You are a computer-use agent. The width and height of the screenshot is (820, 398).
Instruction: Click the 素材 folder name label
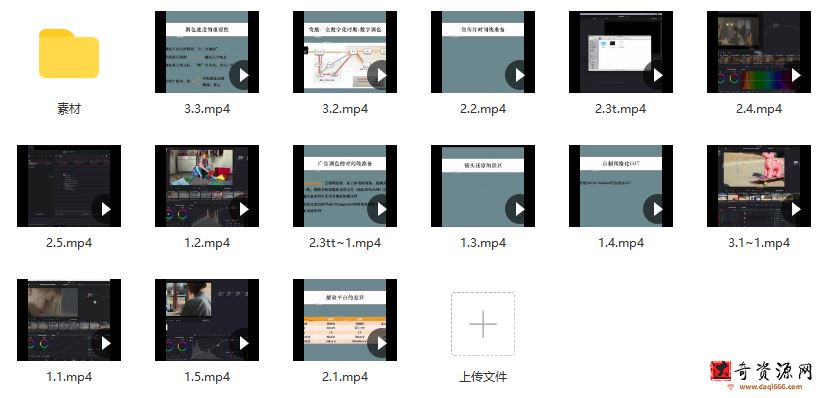pyautogui.click(x=69, y=109)
